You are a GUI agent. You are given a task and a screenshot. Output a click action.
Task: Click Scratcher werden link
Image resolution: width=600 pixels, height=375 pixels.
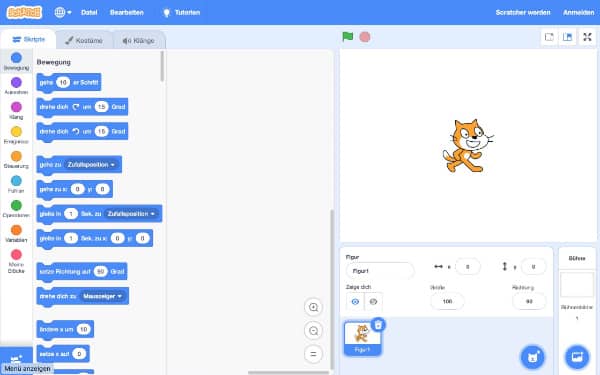523,12
